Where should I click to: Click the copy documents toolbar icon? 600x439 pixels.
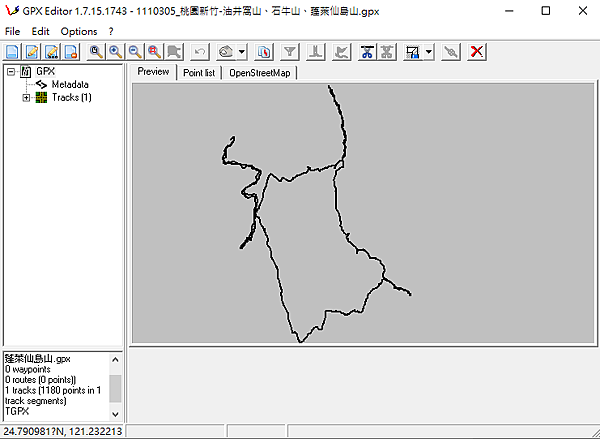264,52
